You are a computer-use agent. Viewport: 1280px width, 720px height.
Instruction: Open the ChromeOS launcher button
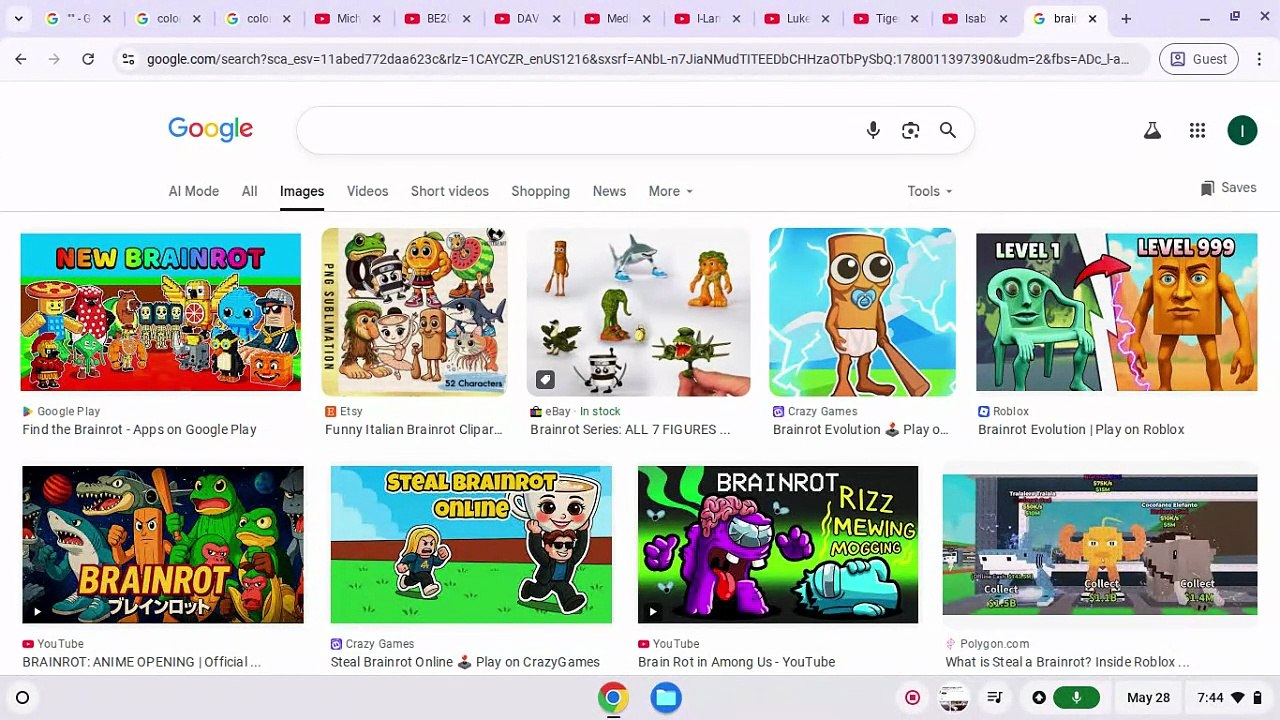22,698
